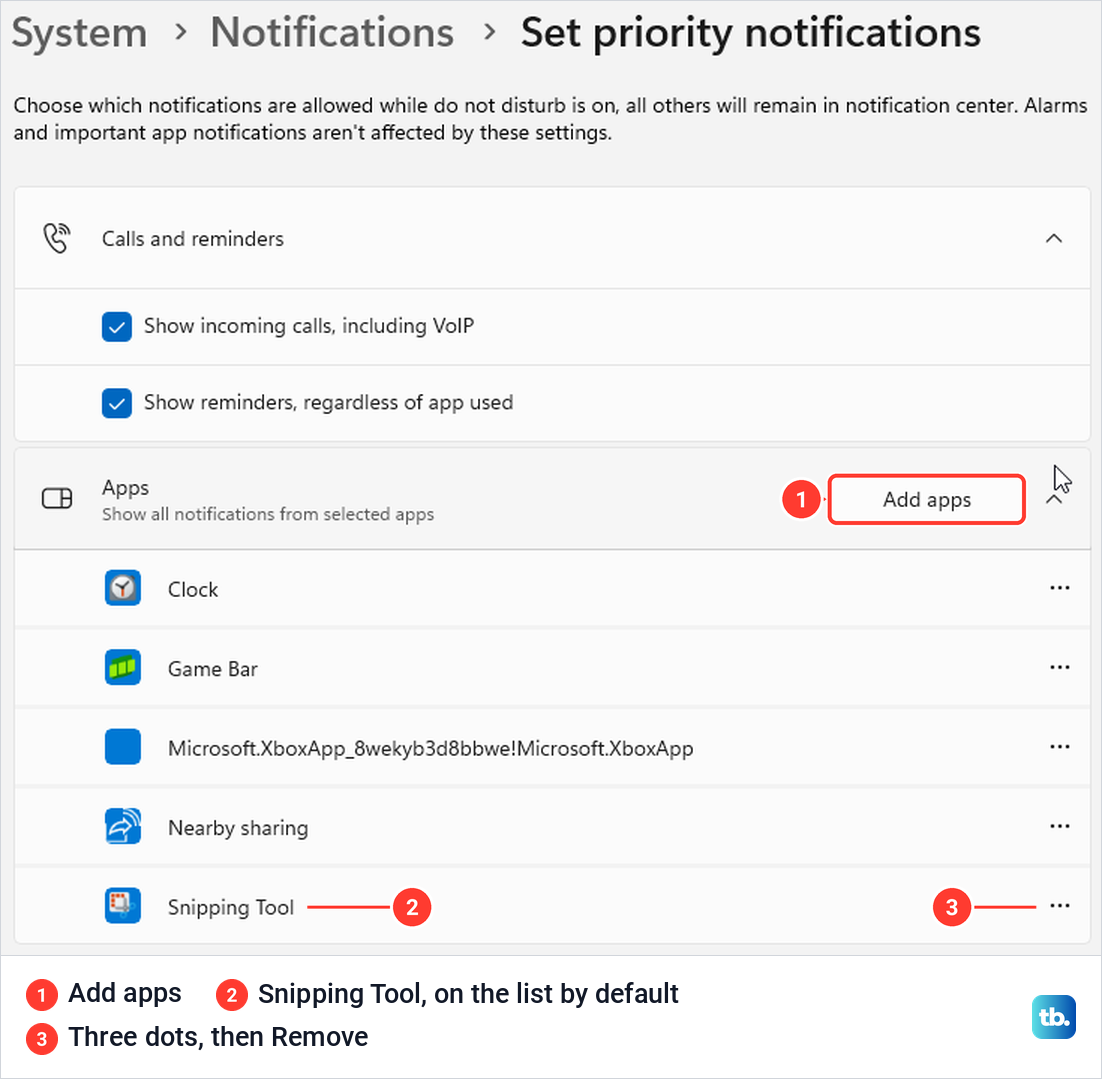Click the Game Bar app icon
The image size is (1102, 1079).
[x=122, y=667]
